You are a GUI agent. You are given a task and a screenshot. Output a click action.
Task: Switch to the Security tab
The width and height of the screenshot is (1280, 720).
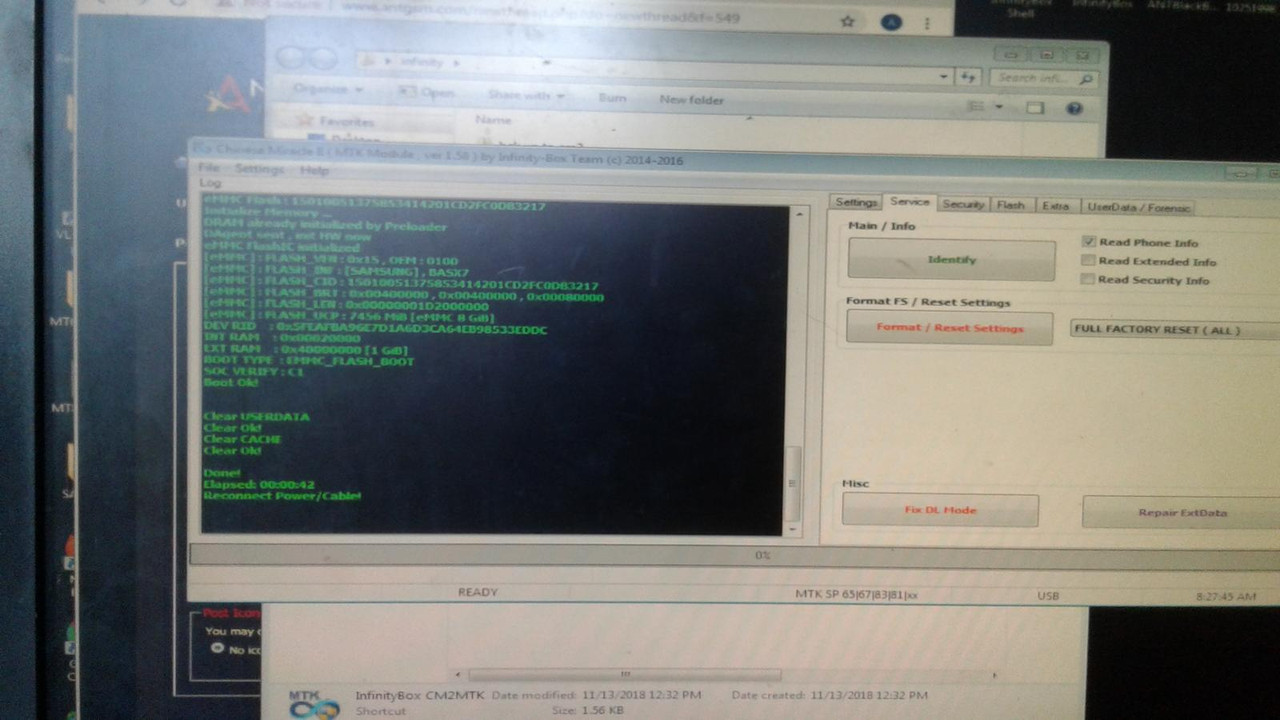[x=963, y=204]
